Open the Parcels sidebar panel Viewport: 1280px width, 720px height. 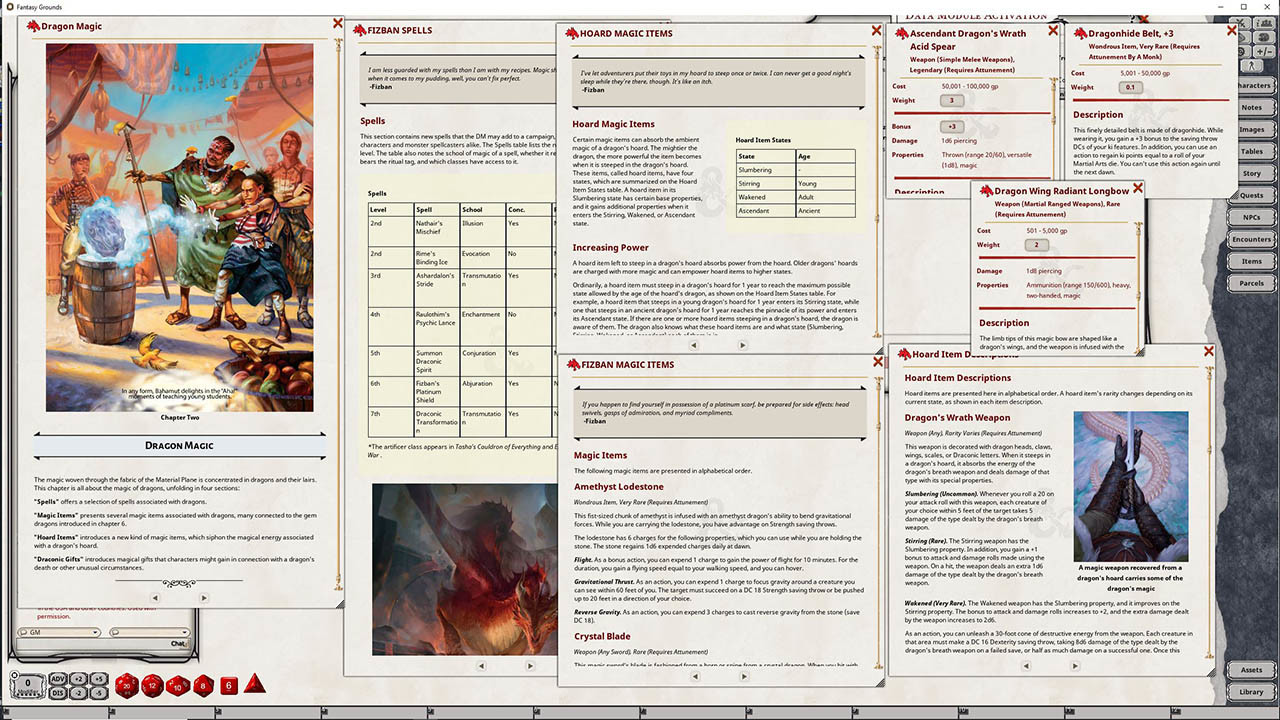pos(1251,283)
